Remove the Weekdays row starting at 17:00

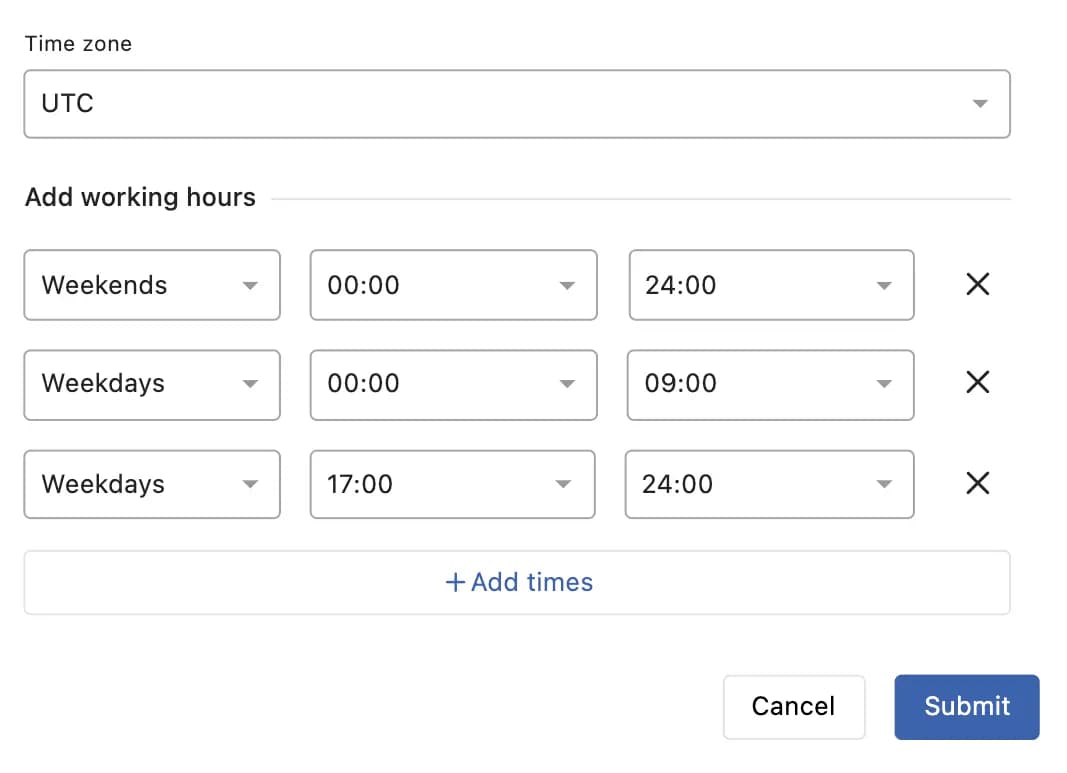click(x=977, y=484)
